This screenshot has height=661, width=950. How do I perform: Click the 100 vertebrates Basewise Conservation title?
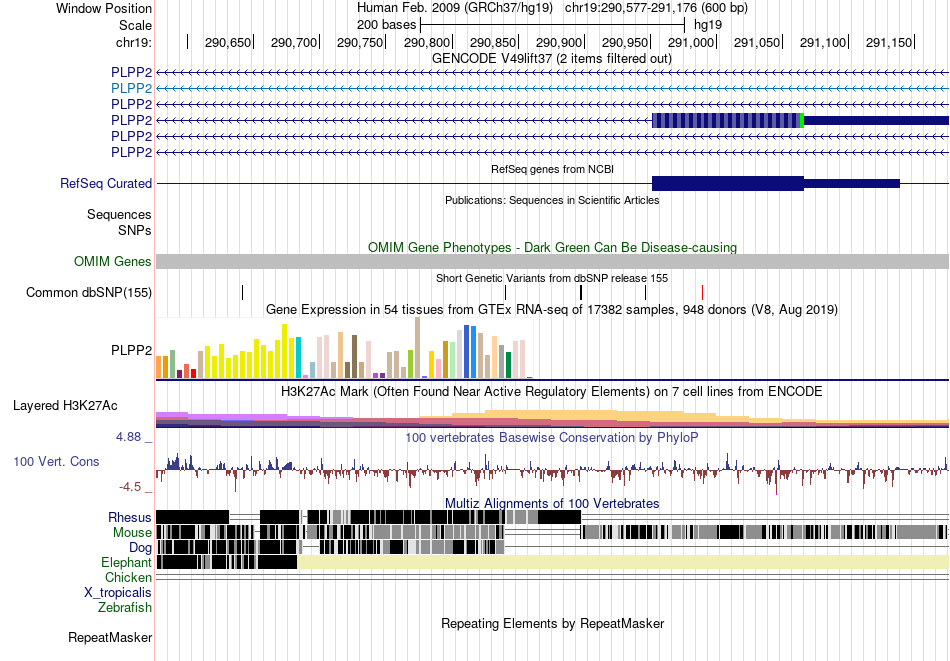pos(551,437)
